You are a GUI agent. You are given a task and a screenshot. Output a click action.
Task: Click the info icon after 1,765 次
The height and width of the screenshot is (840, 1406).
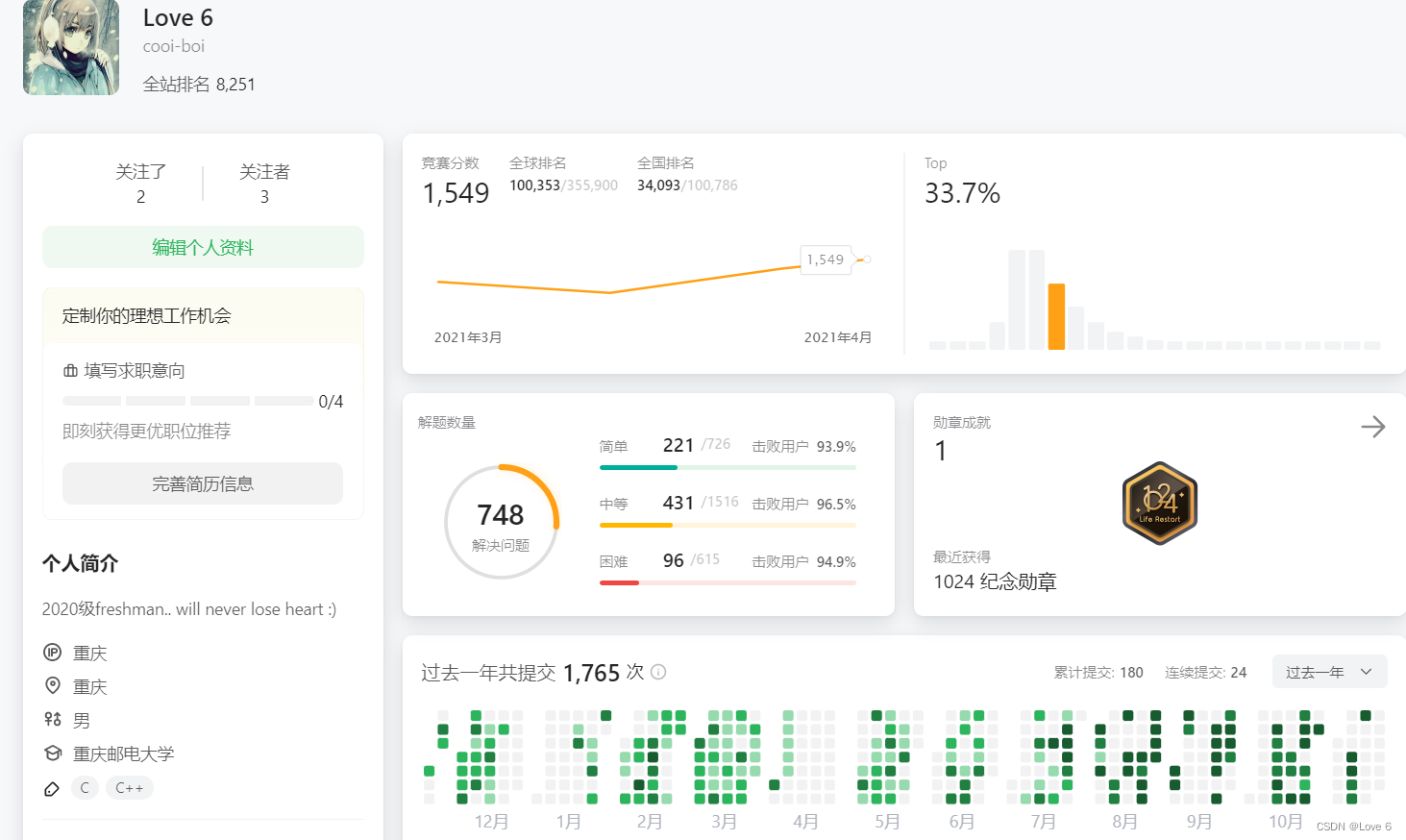(x=658, y=672)
